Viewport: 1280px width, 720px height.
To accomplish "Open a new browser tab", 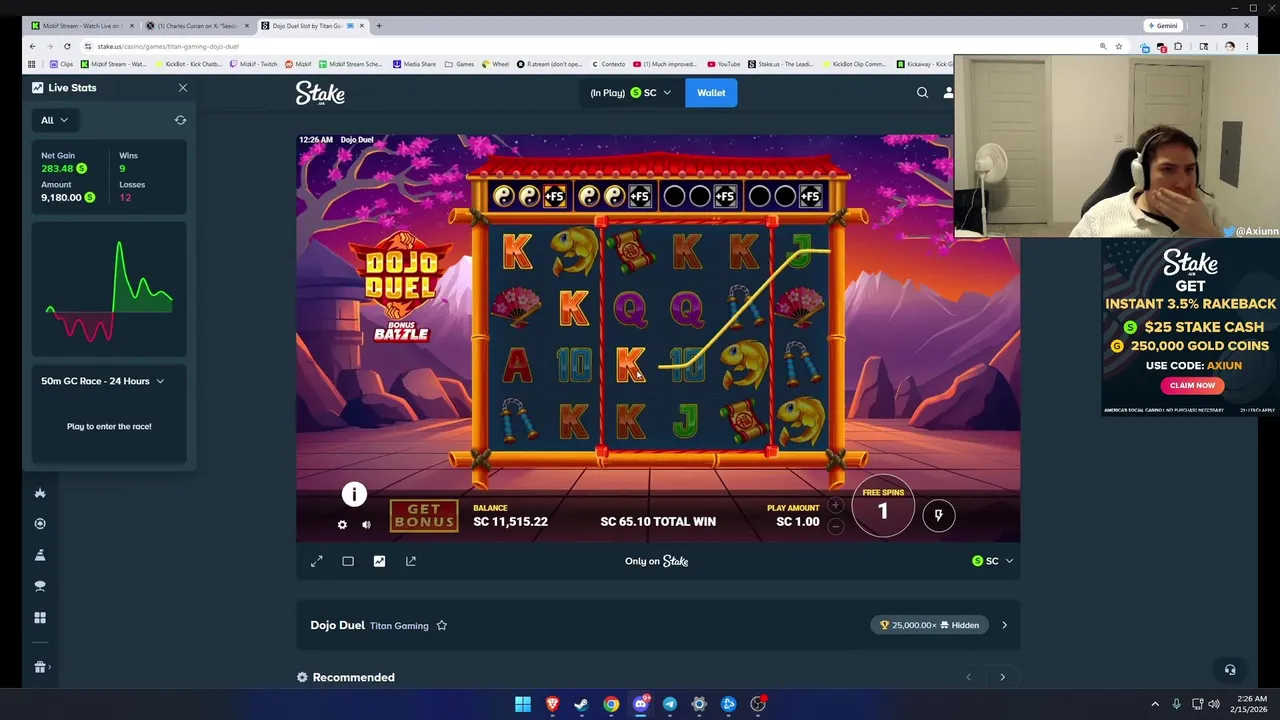I will click(x=379, y=25).
